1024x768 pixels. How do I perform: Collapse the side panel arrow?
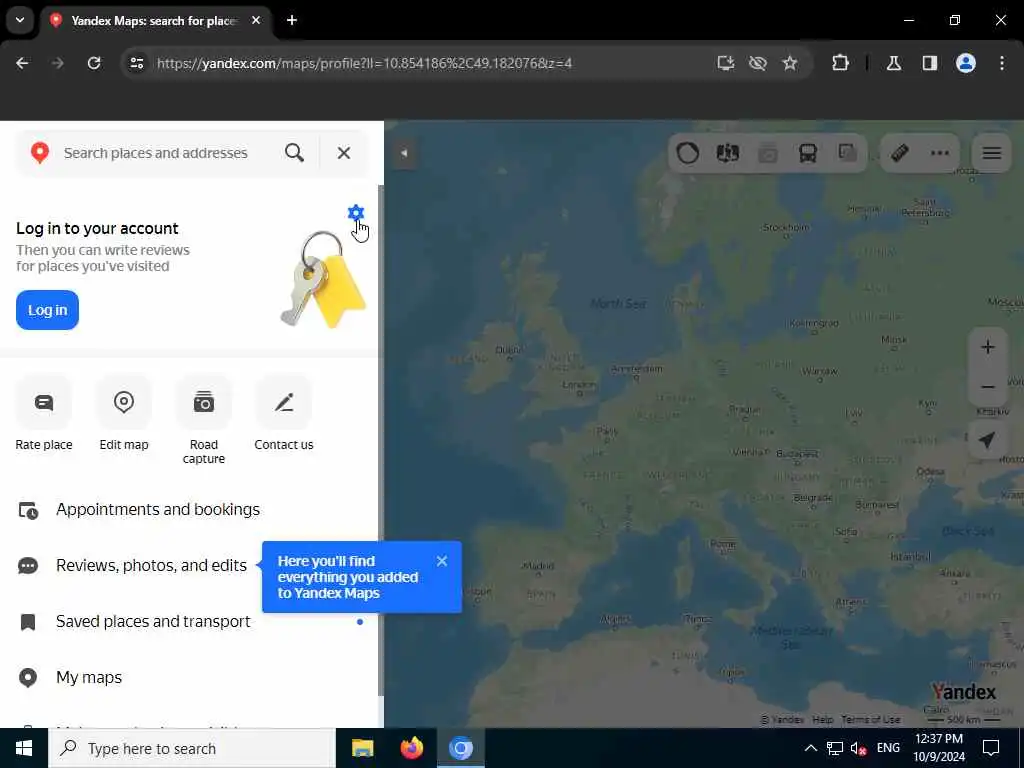click(x=404, y=153)
